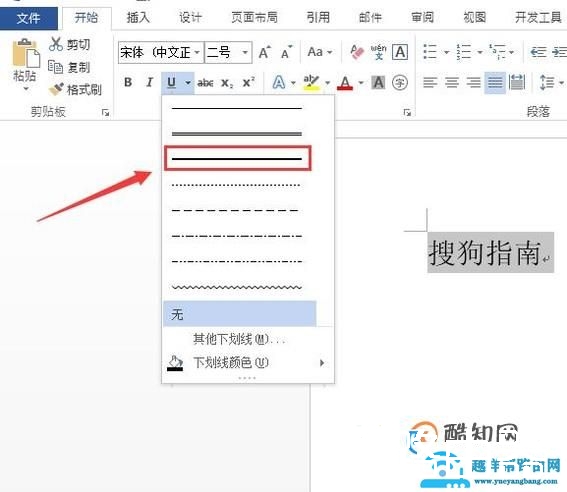Open the File (文件) tab
Screen dimensions: 567x492
29,18
